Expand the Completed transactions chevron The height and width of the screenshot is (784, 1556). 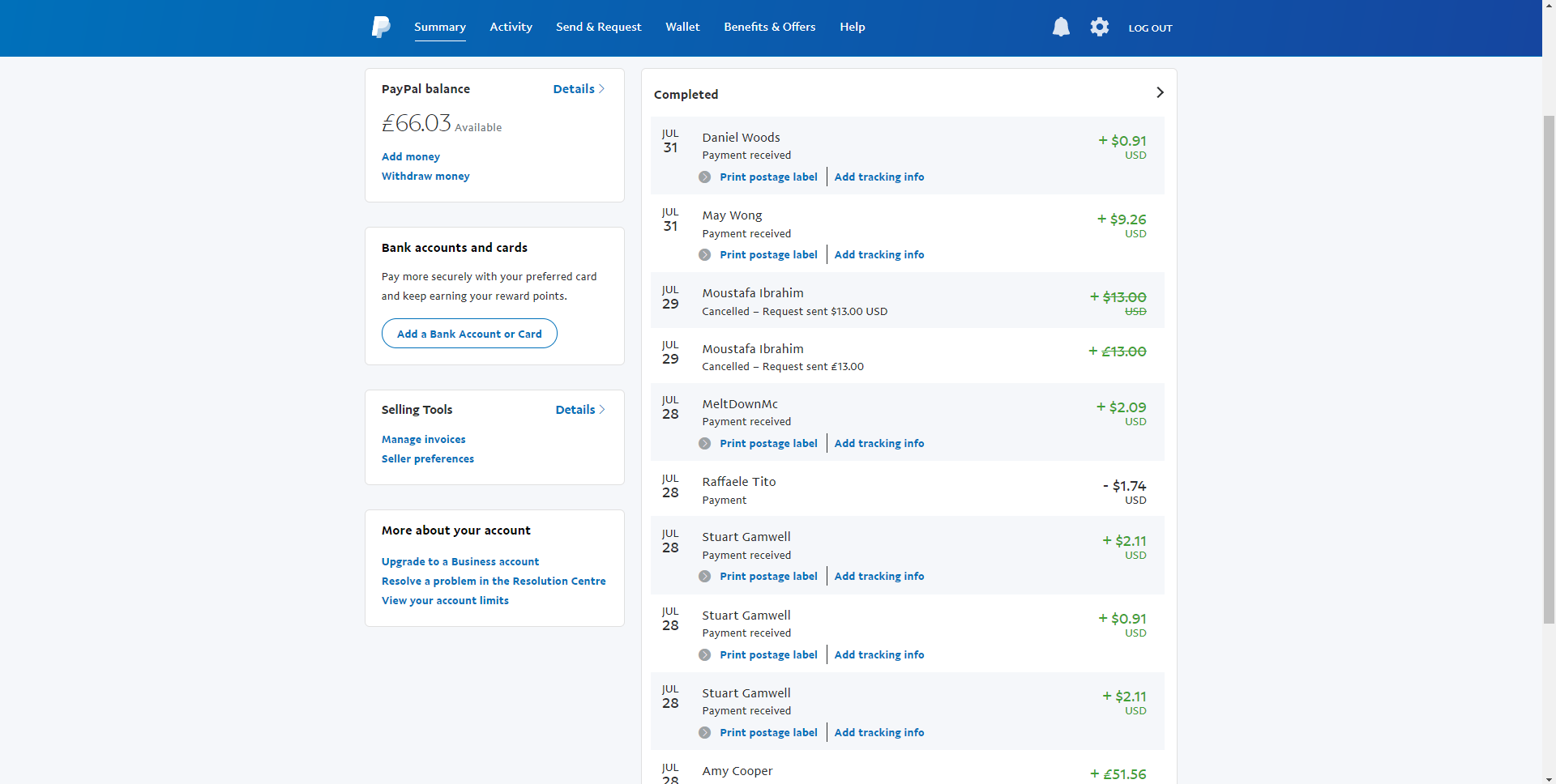pyautogui.click(x=1160, y=93)
